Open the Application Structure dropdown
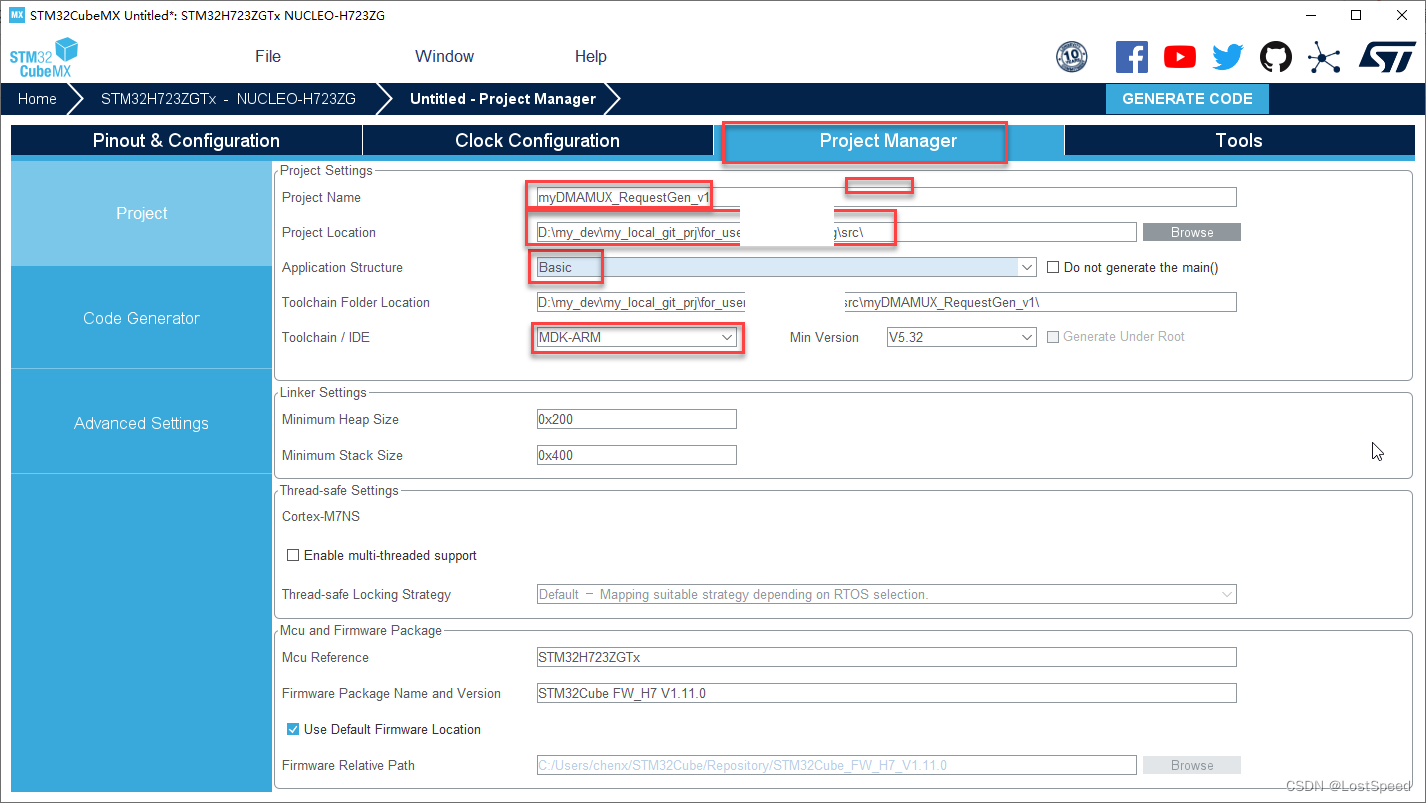The width and height of the screenshot is (1426, 803). 786,267
